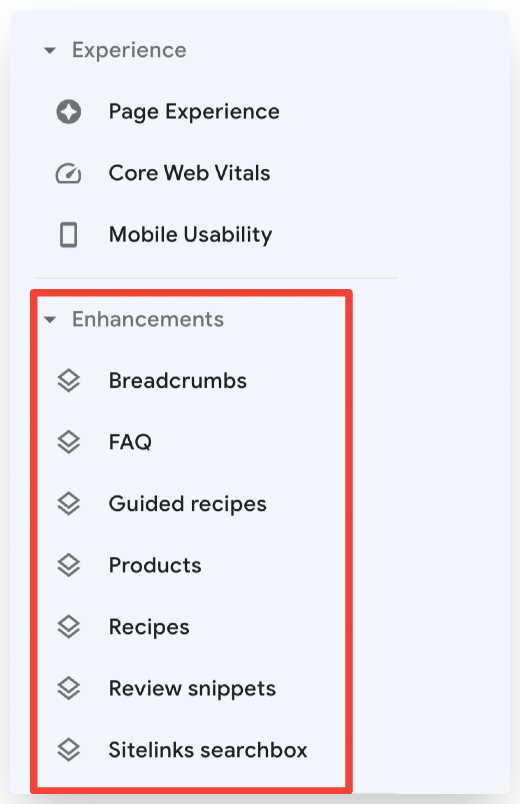Viewport: 520px width, 804px height.
Task: Click the Review snippets layers icon
Action: [x=69, y=689]
